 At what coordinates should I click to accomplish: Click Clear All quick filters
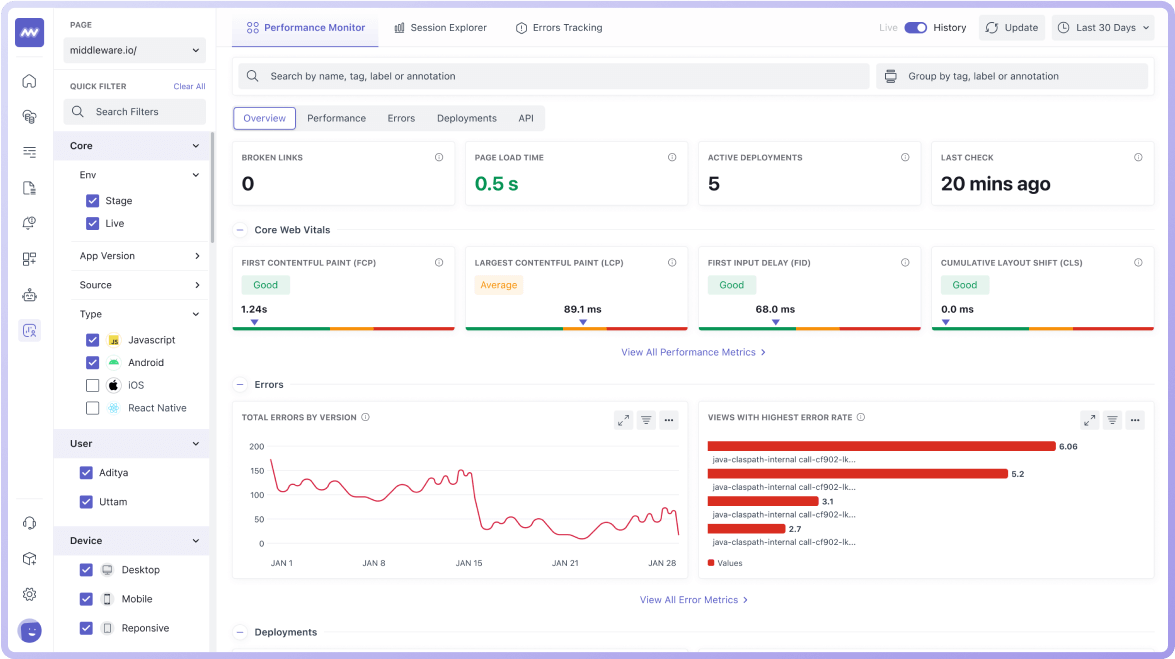[x=190, y=86]
